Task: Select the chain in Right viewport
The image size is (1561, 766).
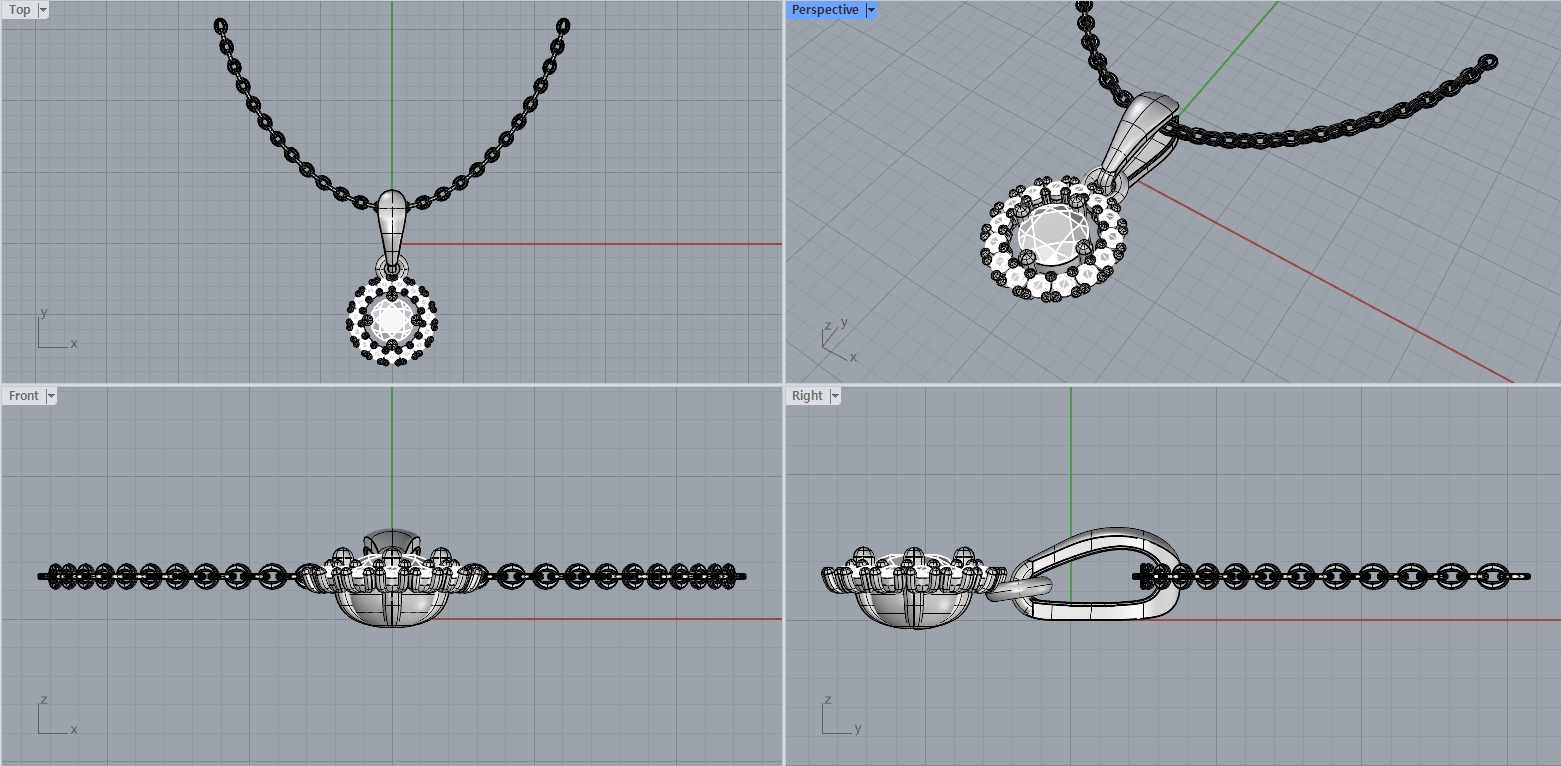Action: pyautogui.click(x=1332, y=576)
